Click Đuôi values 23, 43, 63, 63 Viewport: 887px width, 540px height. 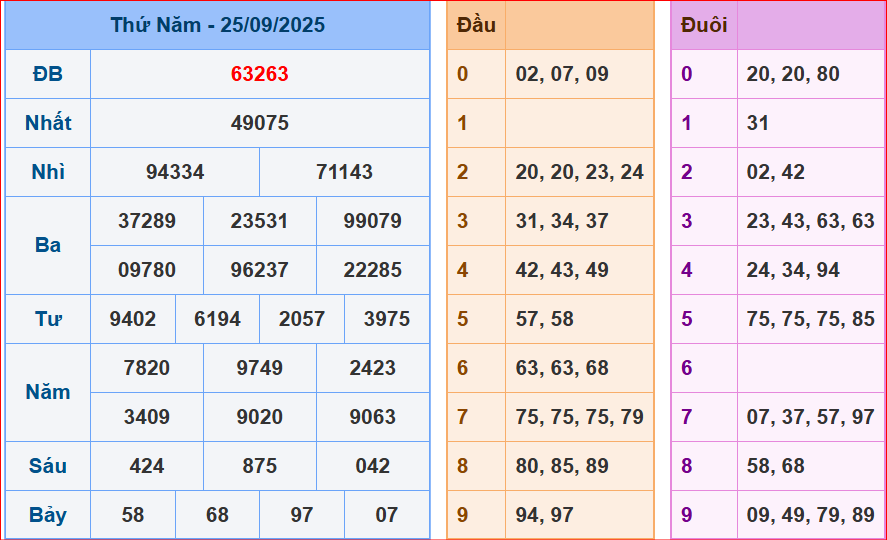point(810,221)
